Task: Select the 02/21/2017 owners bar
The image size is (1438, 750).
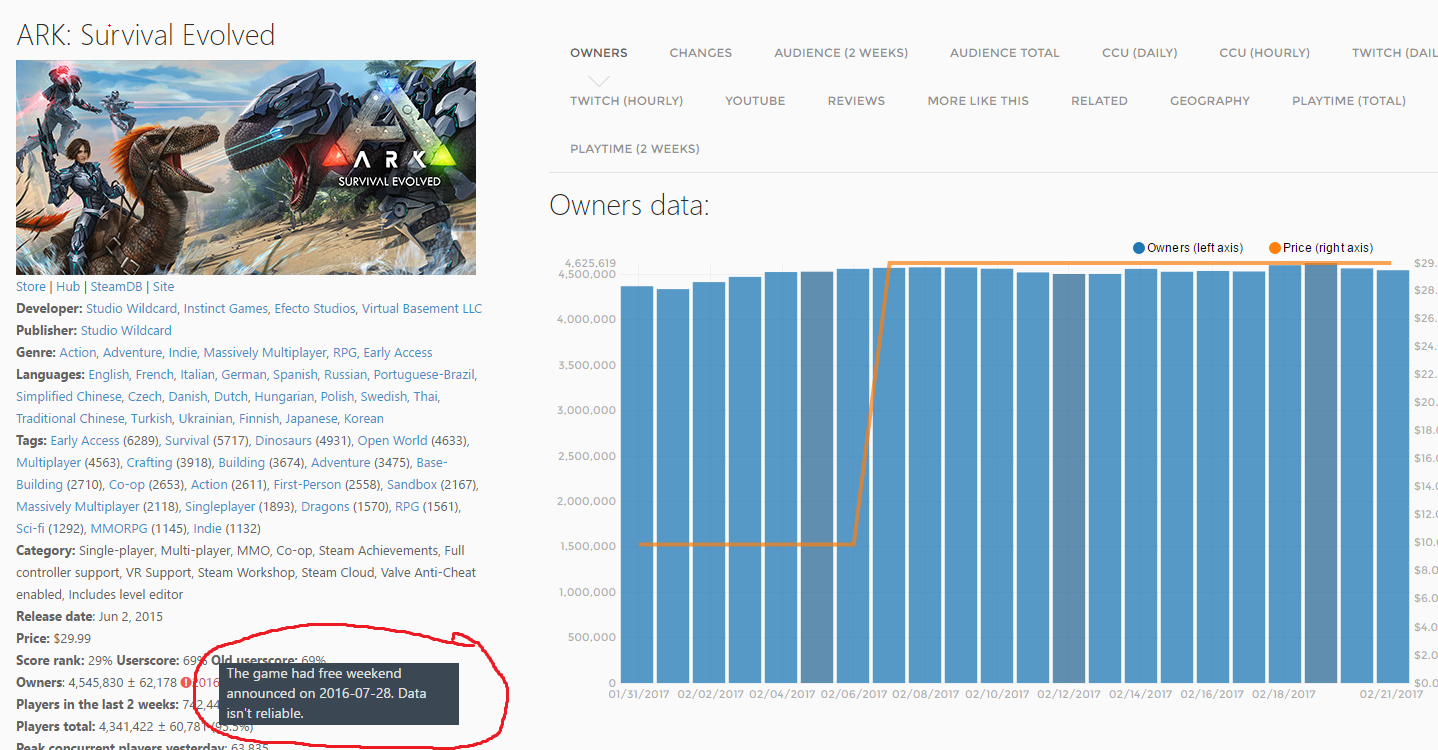Action: [x=1392, y=476]
